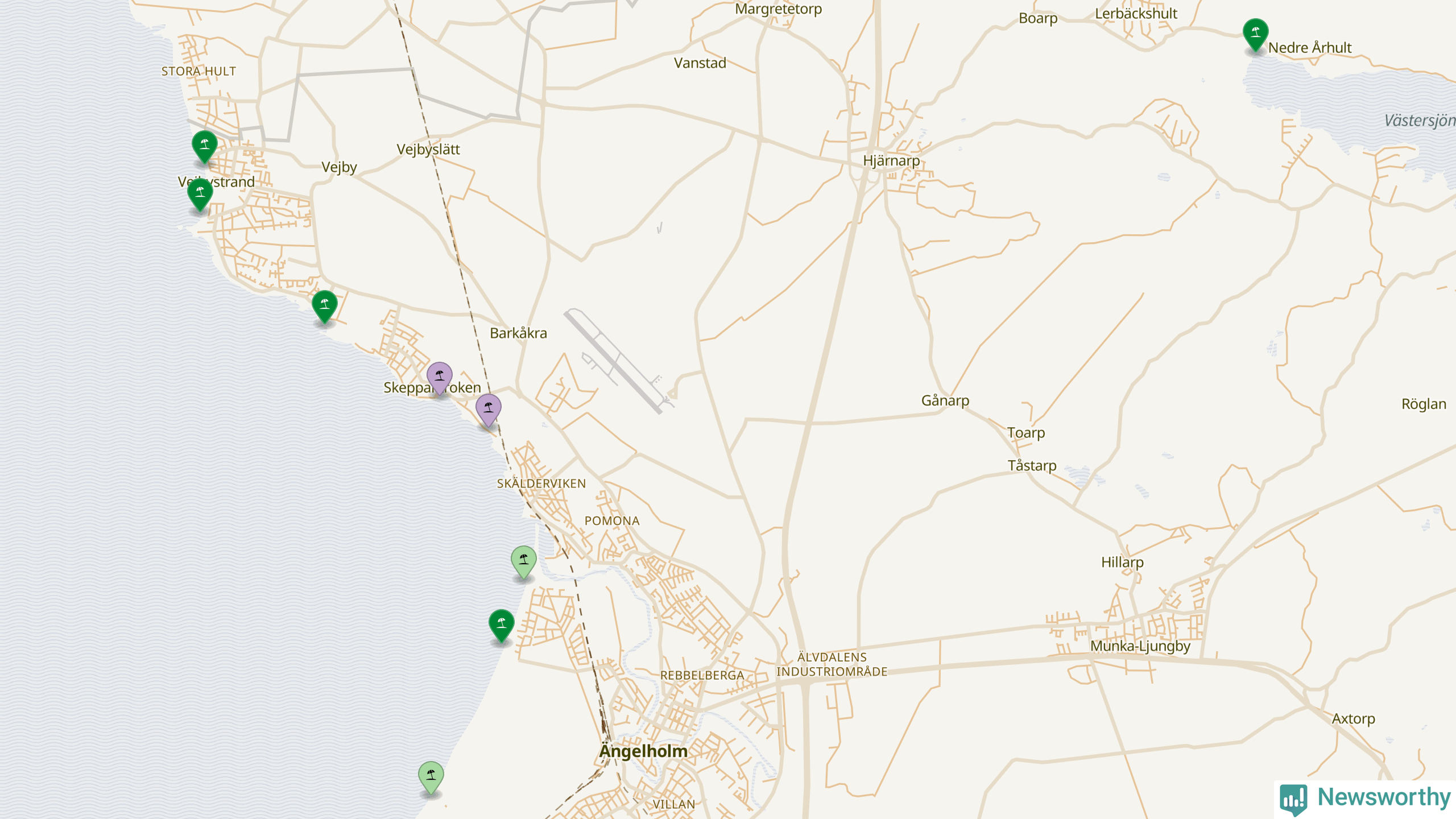Click the Röglan label
Viewport: 1456px width, 819px height.
click(1424, 404)
